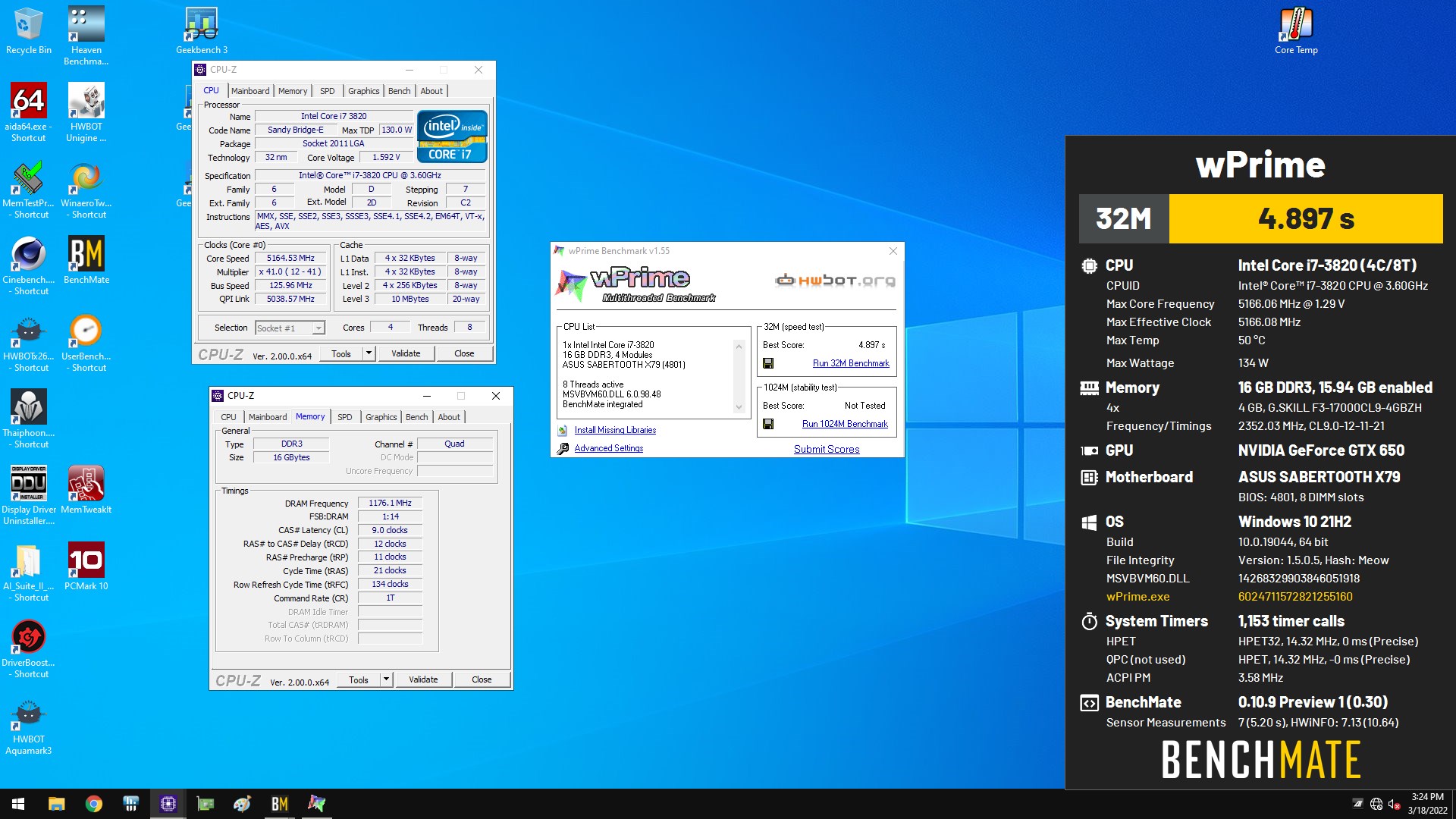Switch to Mainboard tab in upper CPU-Z
Screen dimensions: 1456x819
pyautogui.click(x=250, y=91)
